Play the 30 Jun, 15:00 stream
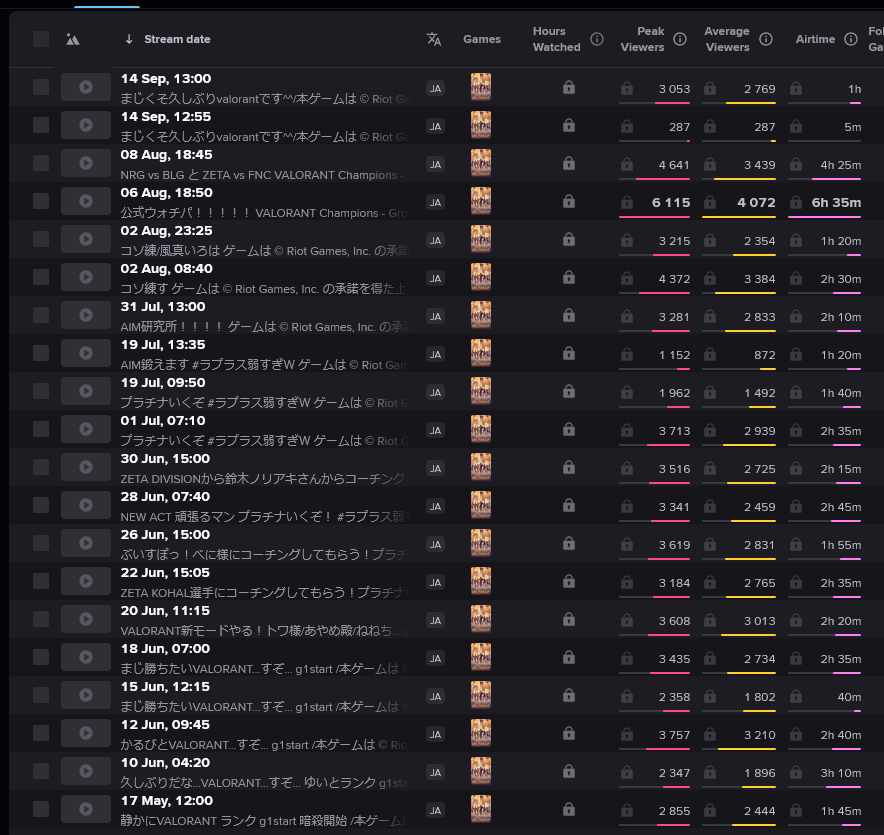Image resolution: width=884 pixels, height=835 pixels. 86,467
